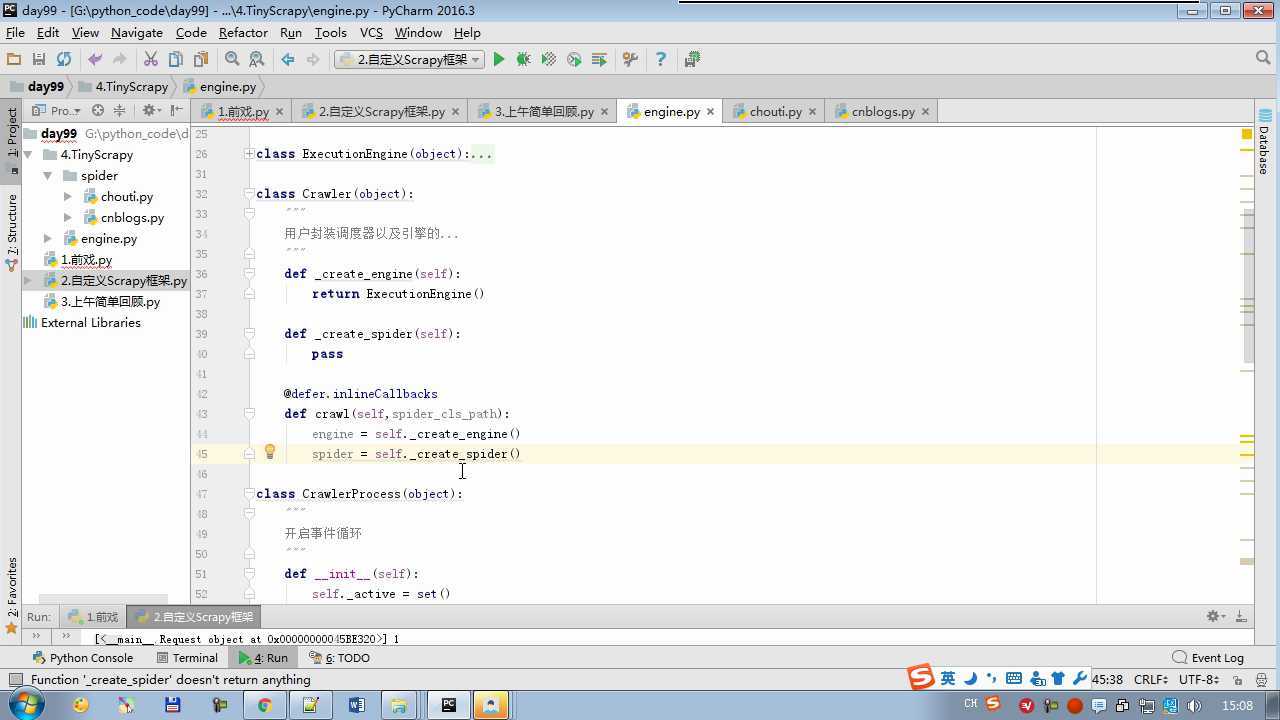Open Help with the question mark icon
1280x720 pixels.
pos(660,60)
